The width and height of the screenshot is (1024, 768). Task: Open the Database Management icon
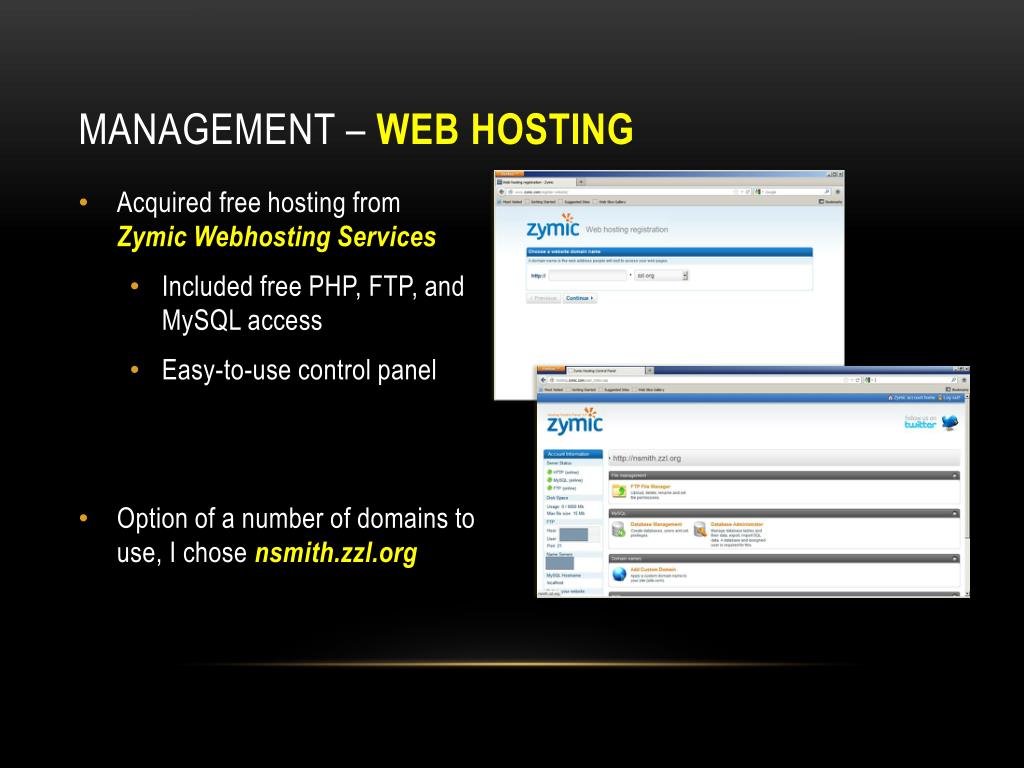pos(618,530)
